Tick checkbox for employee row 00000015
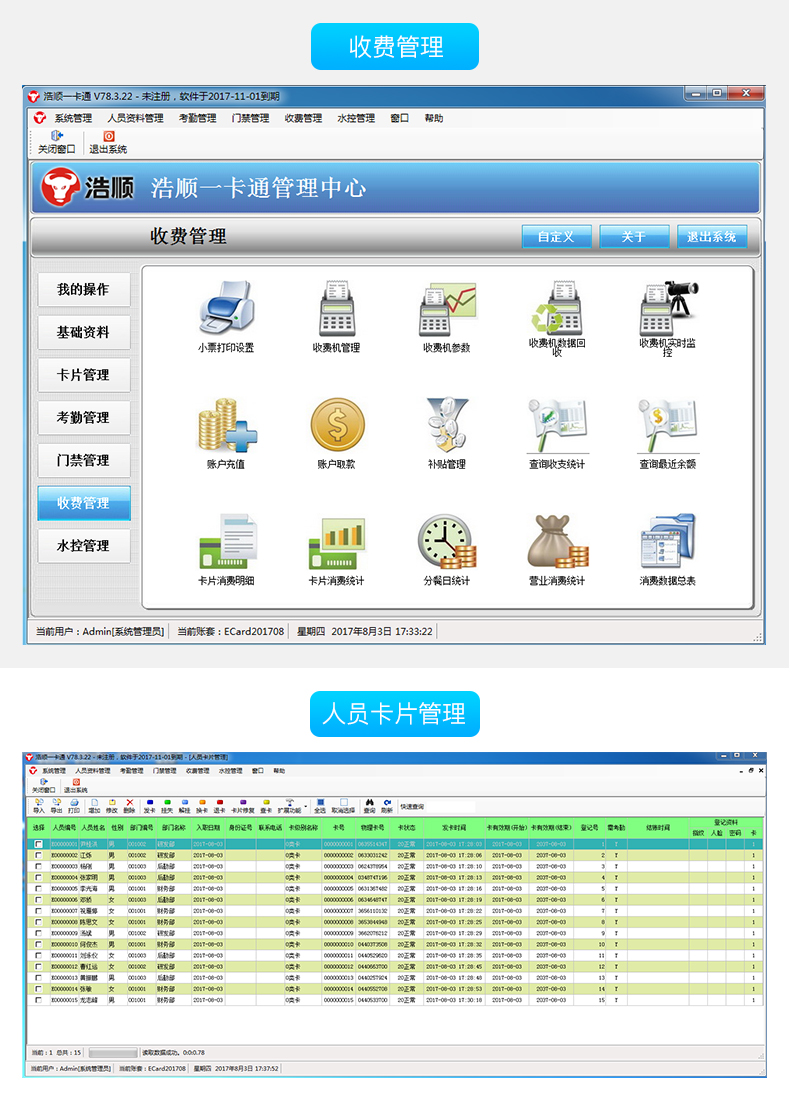The width and height of the screenshot is (790, 1101). click(x=39, y=1000)
